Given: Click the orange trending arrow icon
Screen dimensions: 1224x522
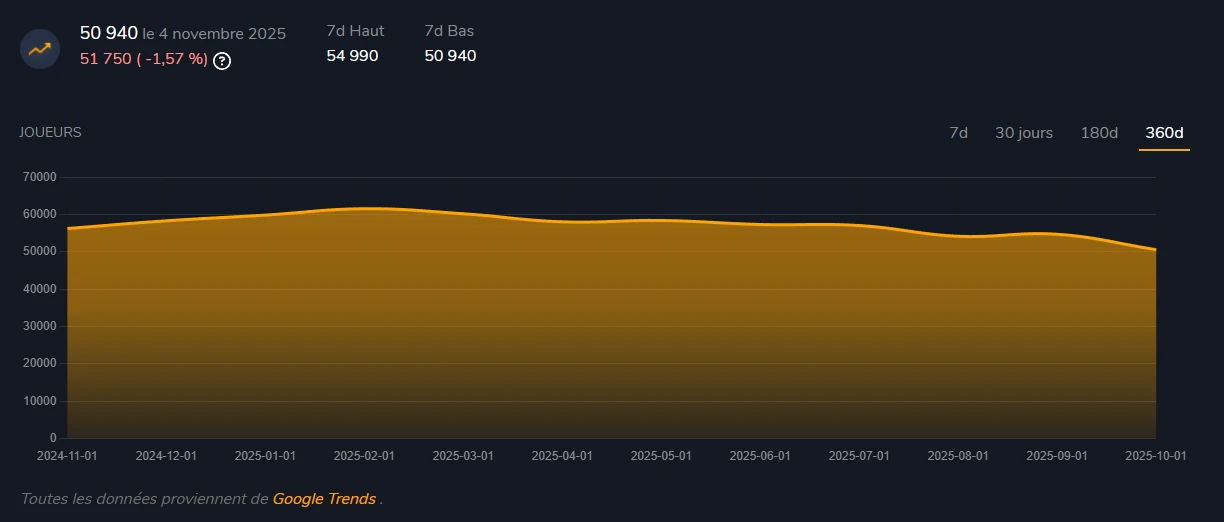Looking at the screenshot, I should [40, 48].
